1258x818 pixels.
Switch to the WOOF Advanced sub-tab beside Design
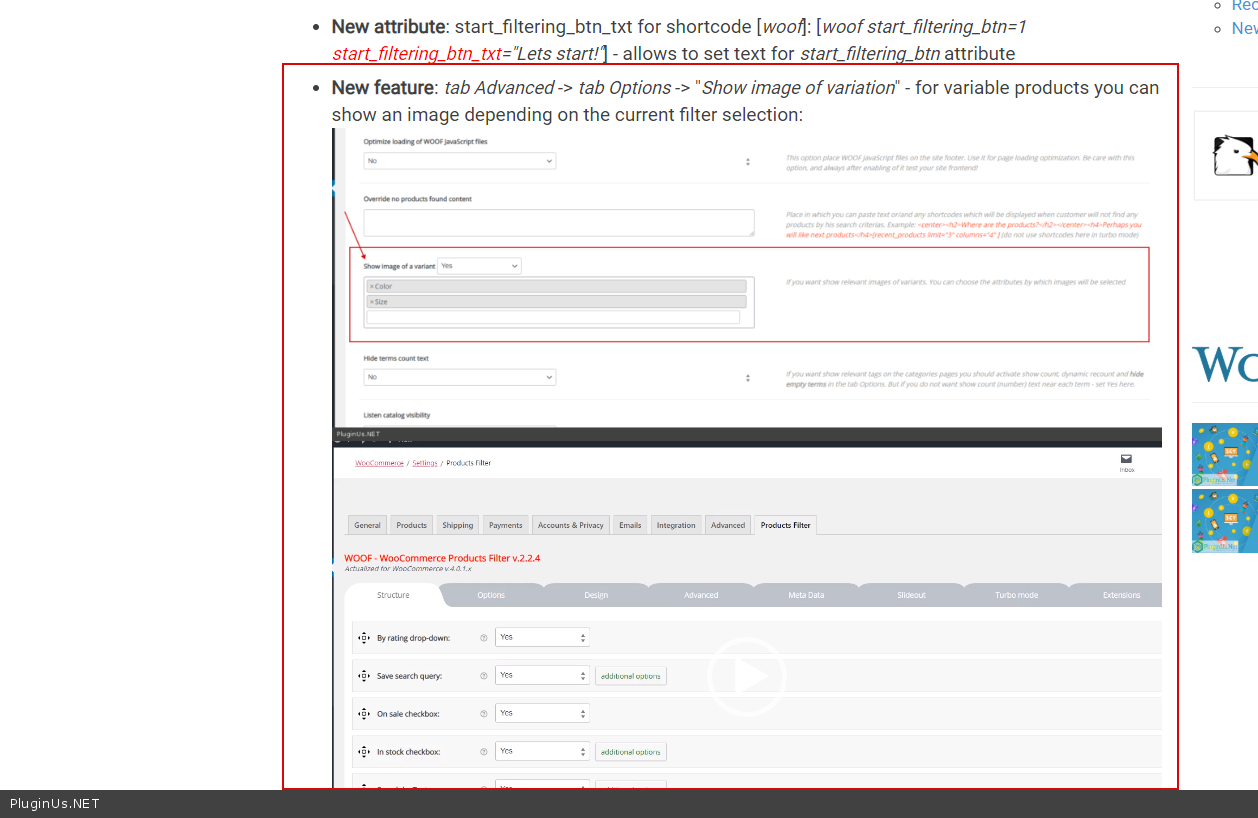coord(701,595)
